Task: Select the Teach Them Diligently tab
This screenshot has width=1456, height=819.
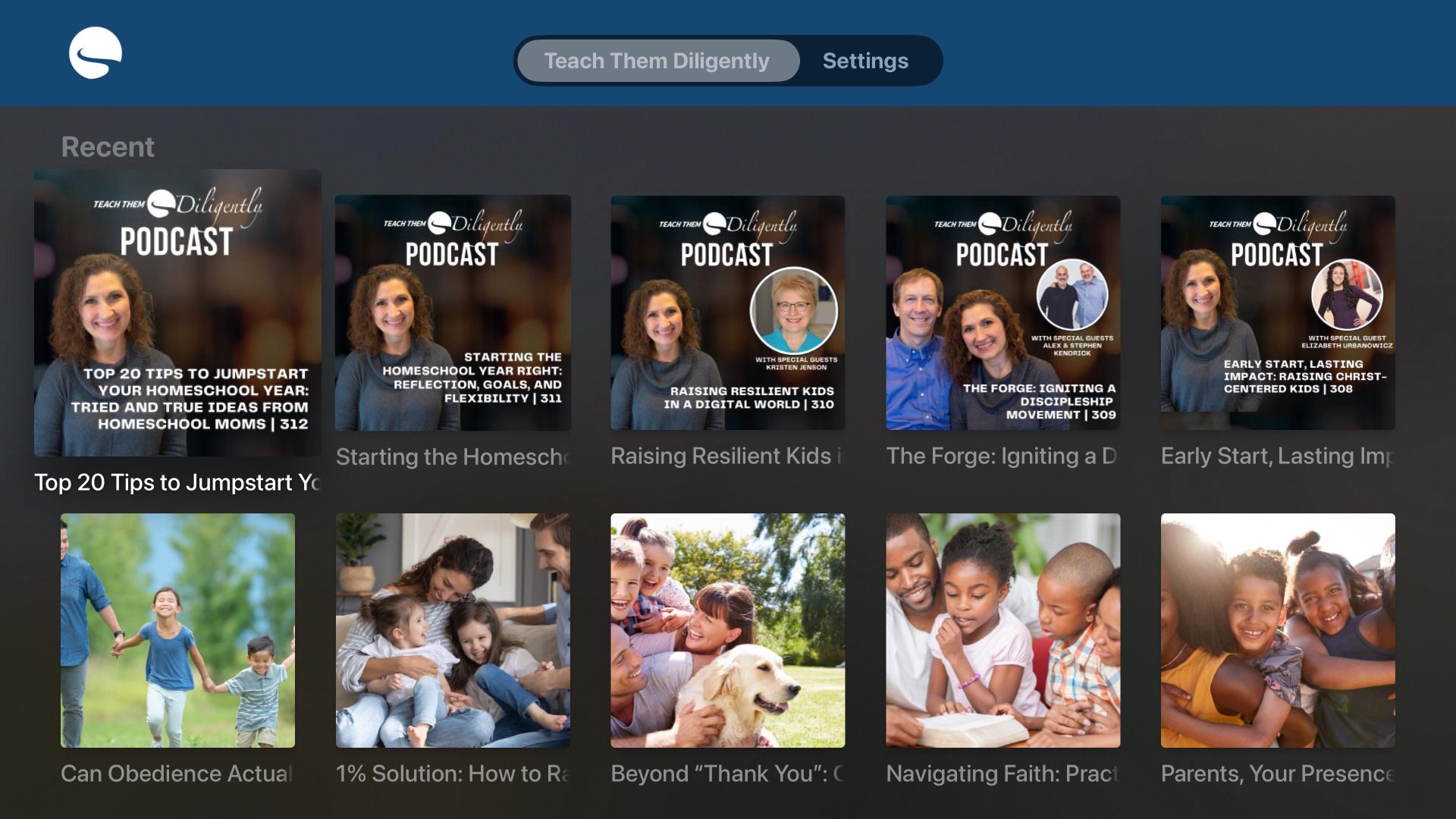Action: pos(657,61)
